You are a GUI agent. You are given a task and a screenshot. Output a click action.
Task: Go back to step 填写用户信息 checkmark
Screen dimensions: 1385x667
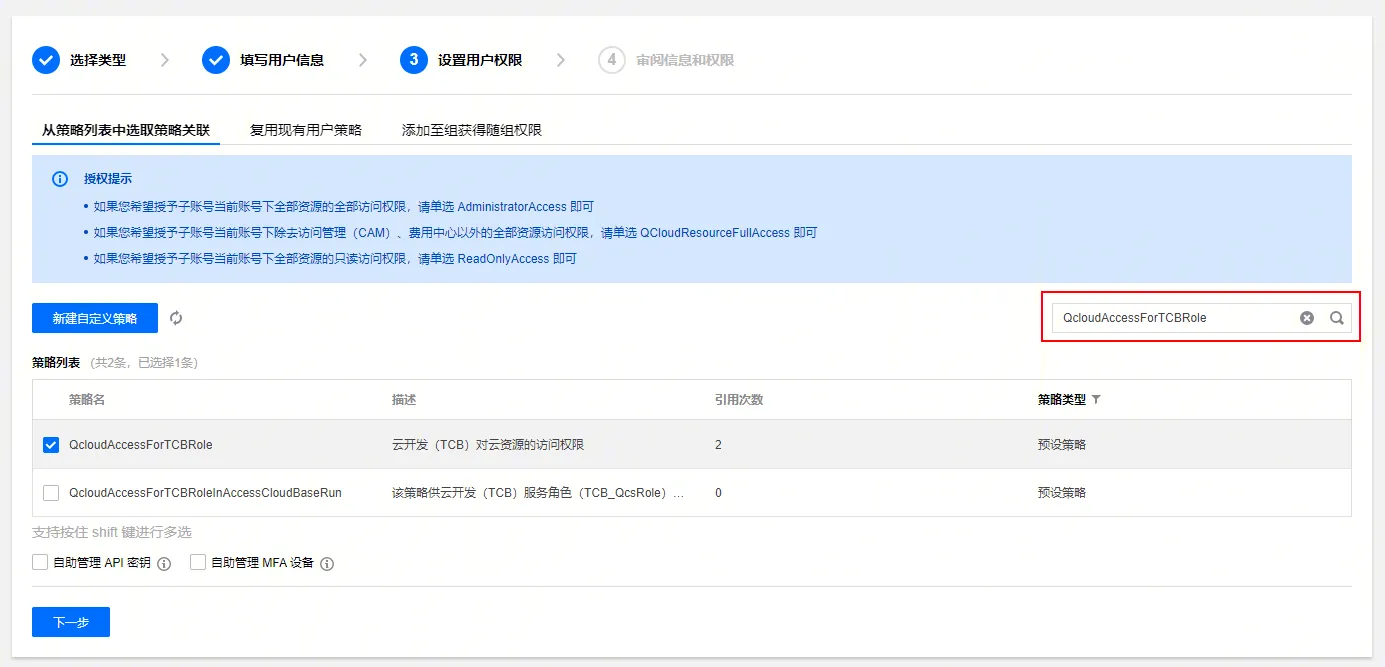pos(216,60)
